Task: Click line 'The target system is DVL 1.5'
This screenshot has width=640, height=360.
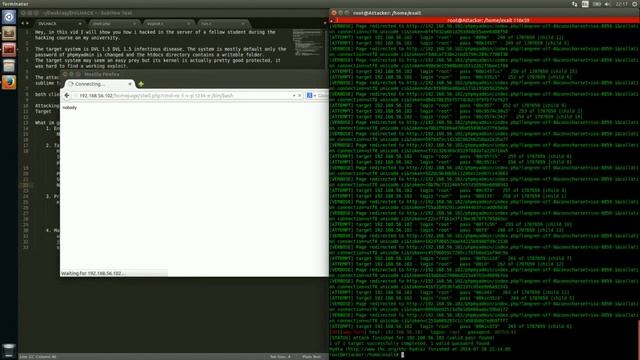Action: tap(160, 49)
